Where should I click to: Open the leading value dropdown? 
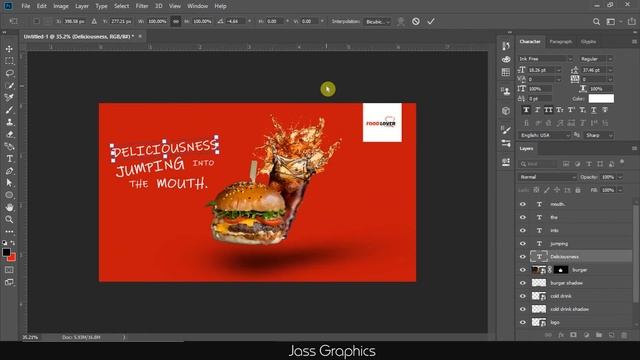click(x=610, y=70)
